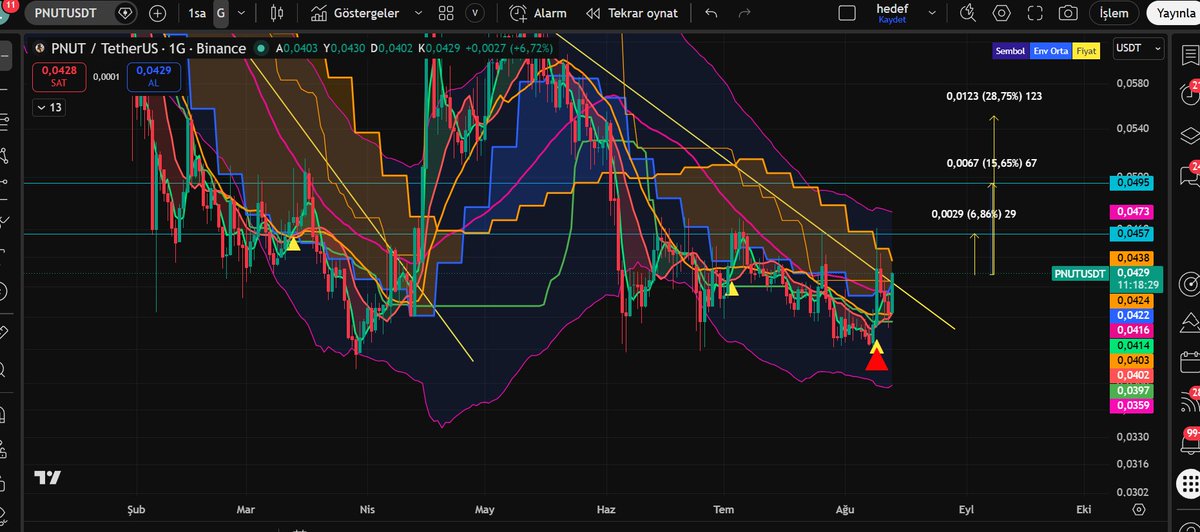
Task: Select the 0,0029 (6,86%) measurement label
Action: (973, 214)
